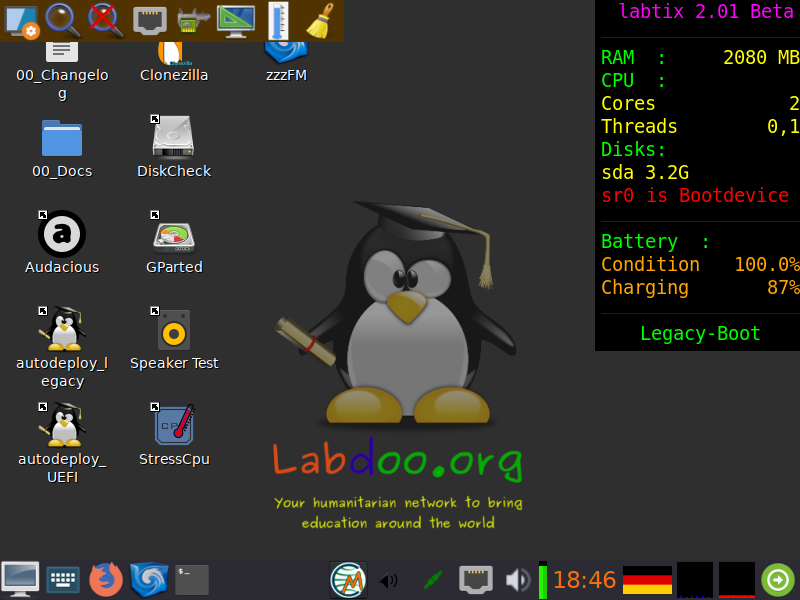The image size is (800, 600).
Task: Click the yellow broom cleanup icon
Action: (320, 20)
